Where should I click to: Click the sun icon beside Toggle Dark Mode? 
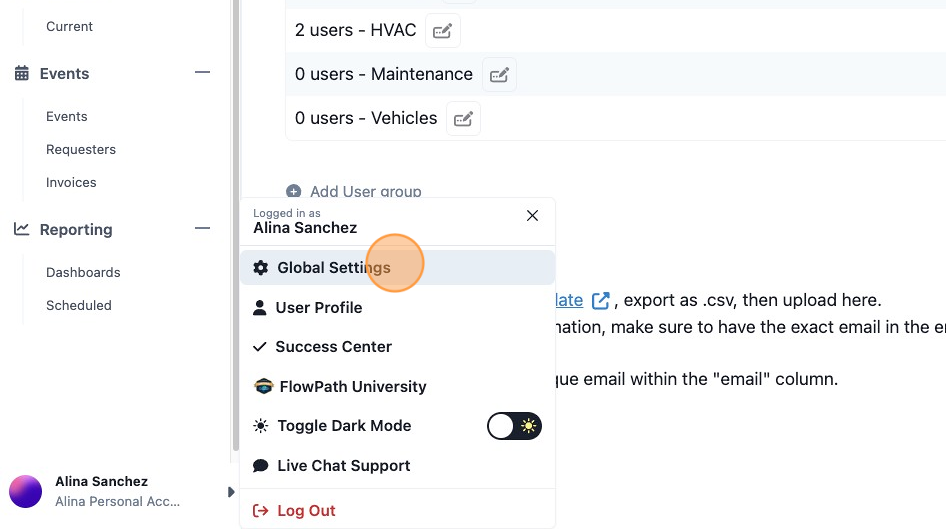261,426
